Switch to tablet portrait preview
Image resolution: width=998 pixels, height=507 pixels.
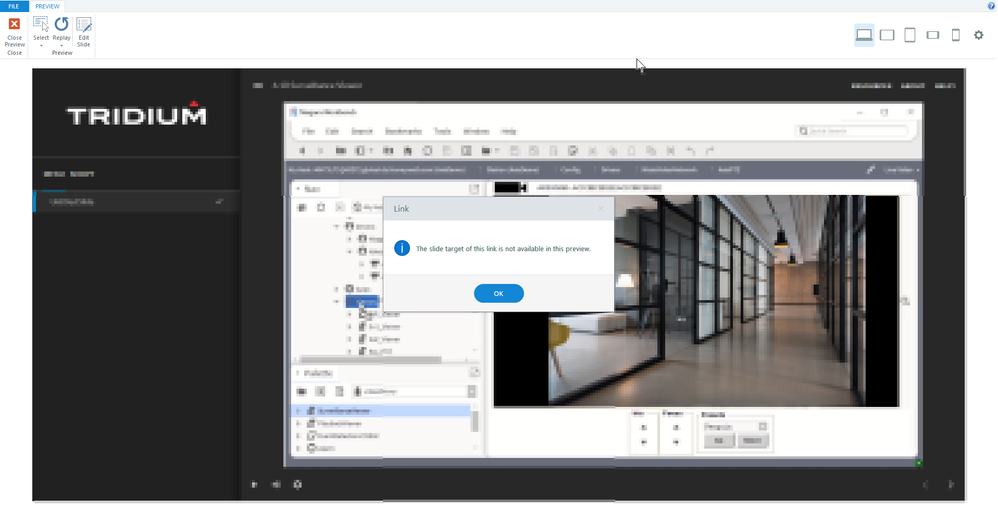(x=910, y=35)
